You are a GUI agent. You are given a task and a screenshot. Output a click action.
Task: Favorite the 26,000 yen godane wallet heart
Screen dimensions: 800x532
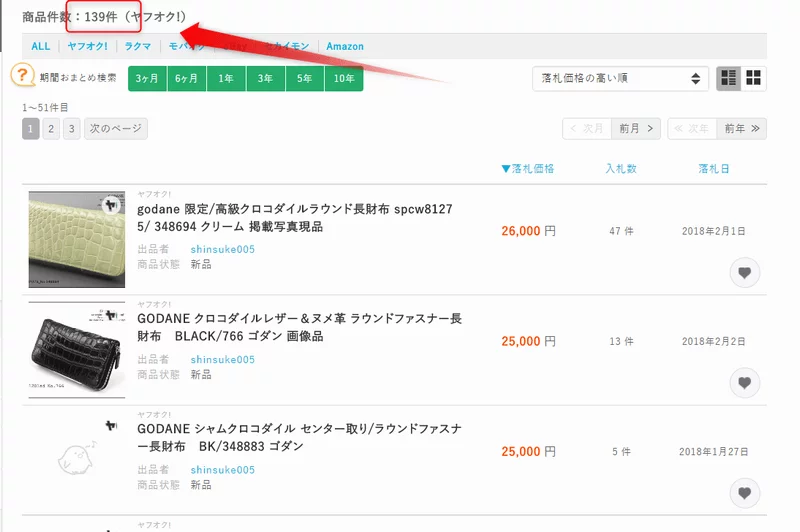744,272
